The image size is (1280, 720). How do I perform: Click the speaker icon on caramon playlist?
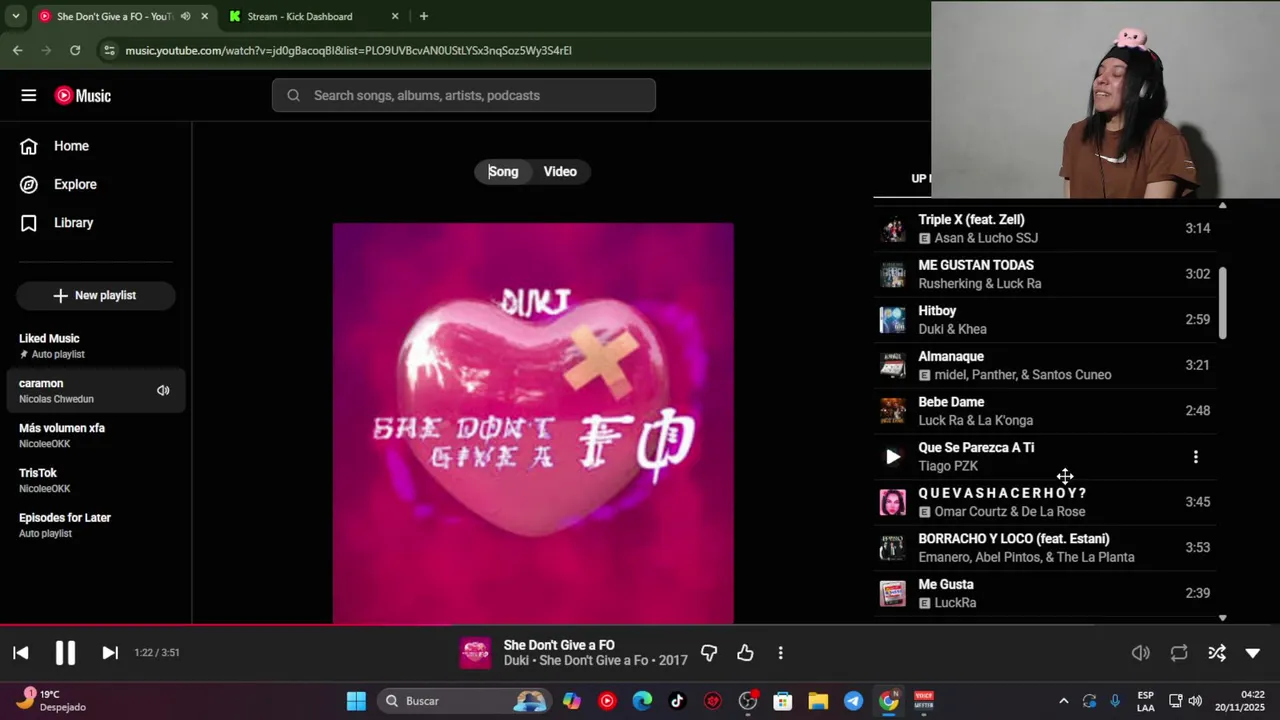click(x=163, y=391)
